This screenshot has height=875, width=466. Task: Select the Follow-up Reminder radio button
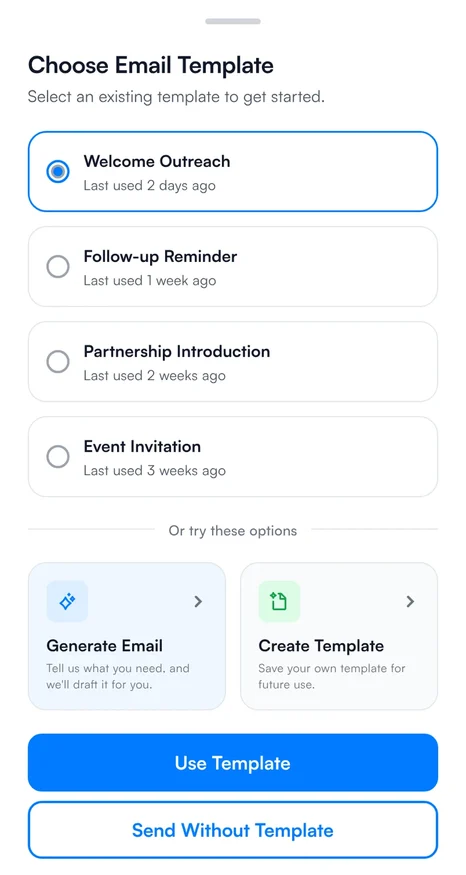tap(58, 267)
